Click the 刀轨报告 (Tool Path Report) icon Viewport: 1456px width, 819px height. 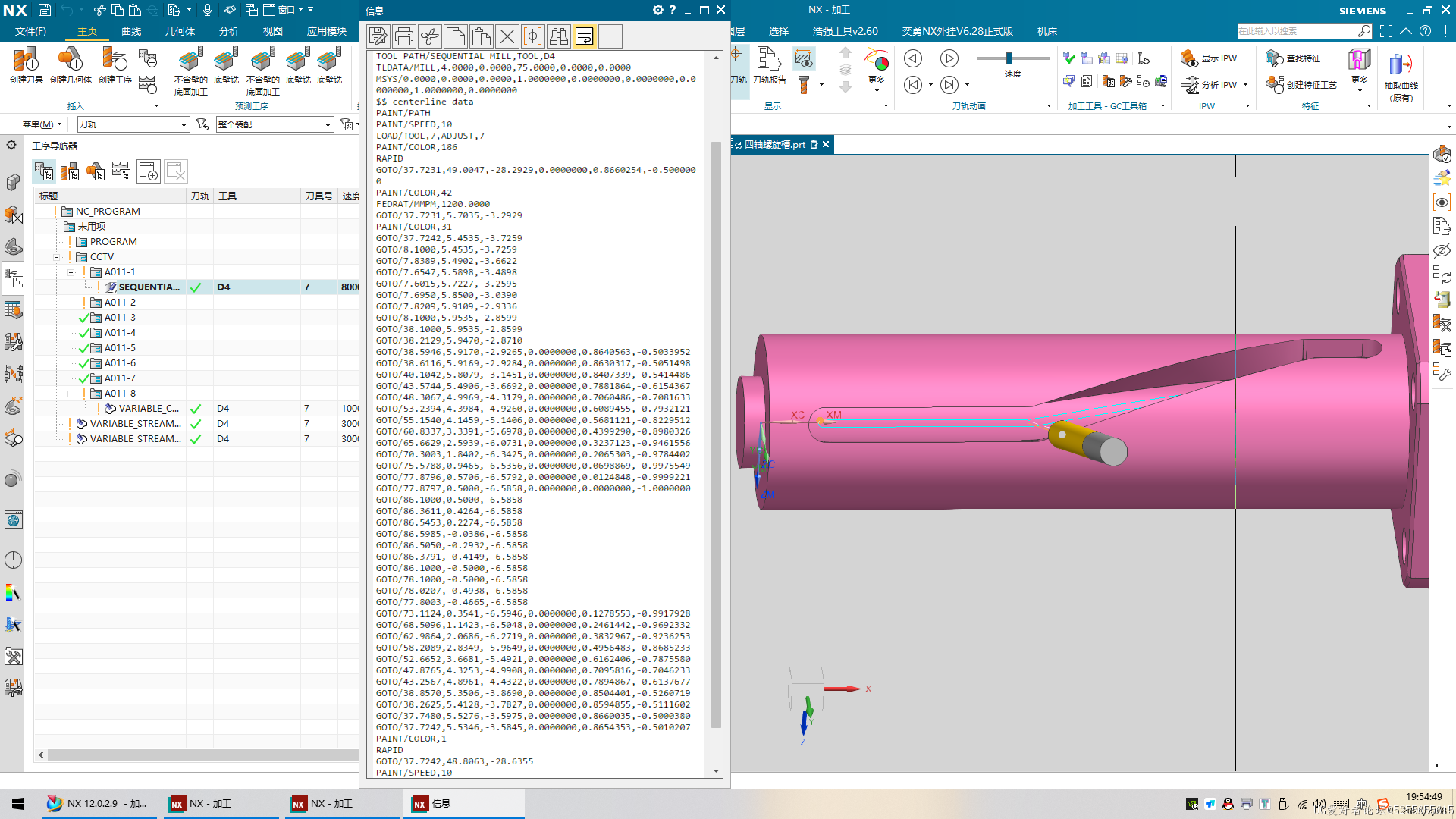coord(769,65)
